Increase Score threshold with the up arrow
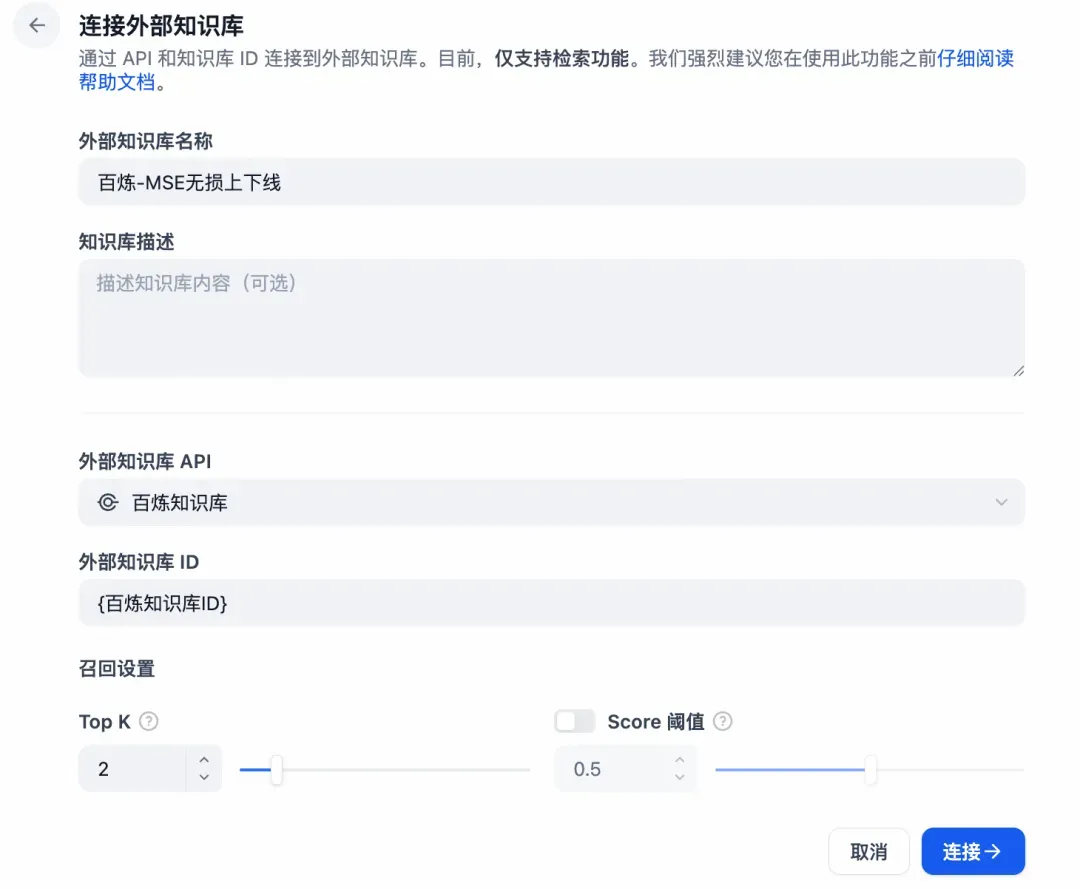Image resolution: width=1080 pixels, height=889 pixels. click(x=680, y=760)
